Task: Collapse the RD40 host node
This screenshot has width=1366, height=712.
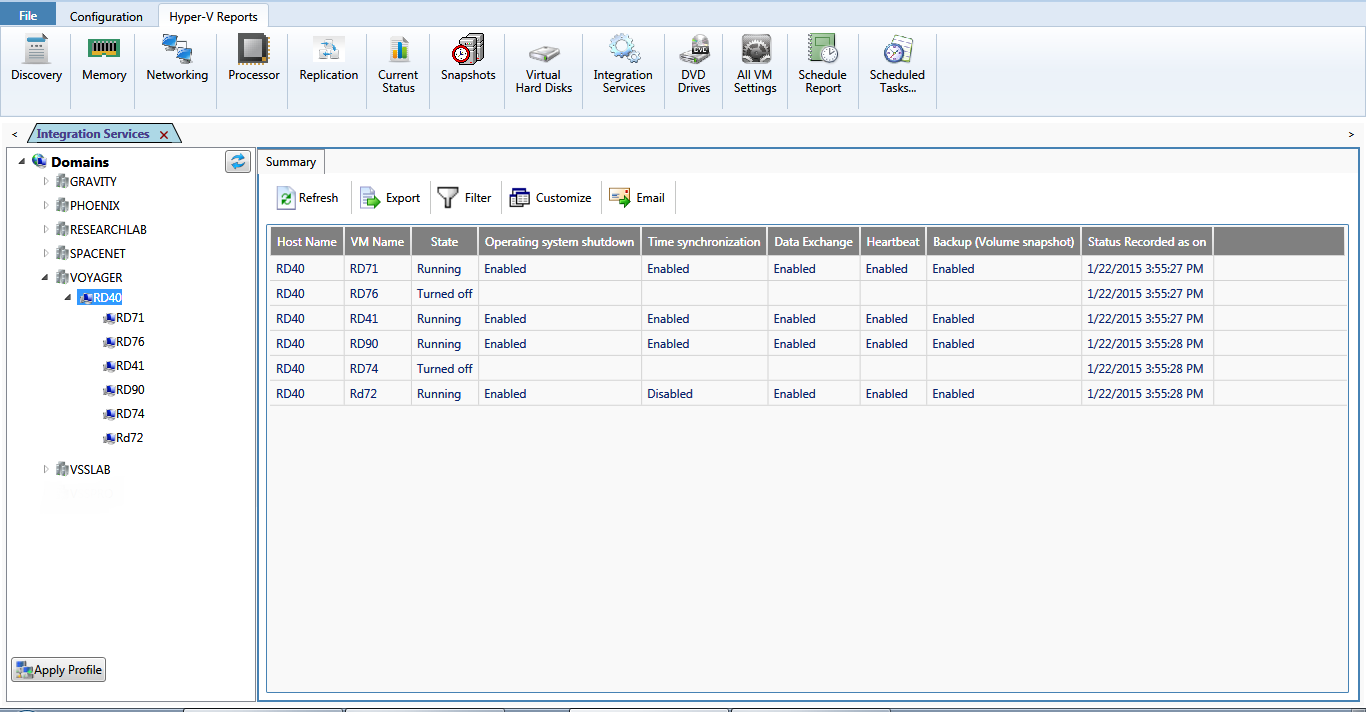Action: click(x=68, y=298)
